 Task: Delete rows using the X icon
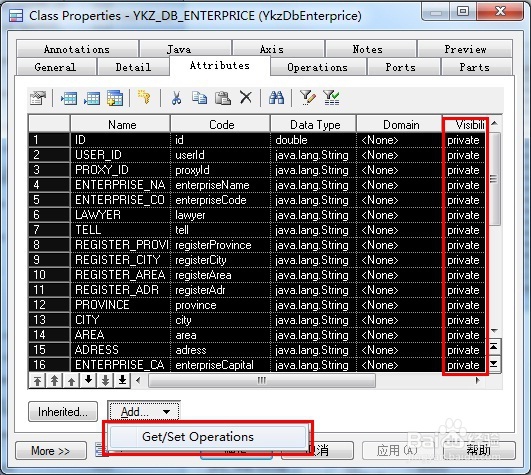[x=246, y=98]
